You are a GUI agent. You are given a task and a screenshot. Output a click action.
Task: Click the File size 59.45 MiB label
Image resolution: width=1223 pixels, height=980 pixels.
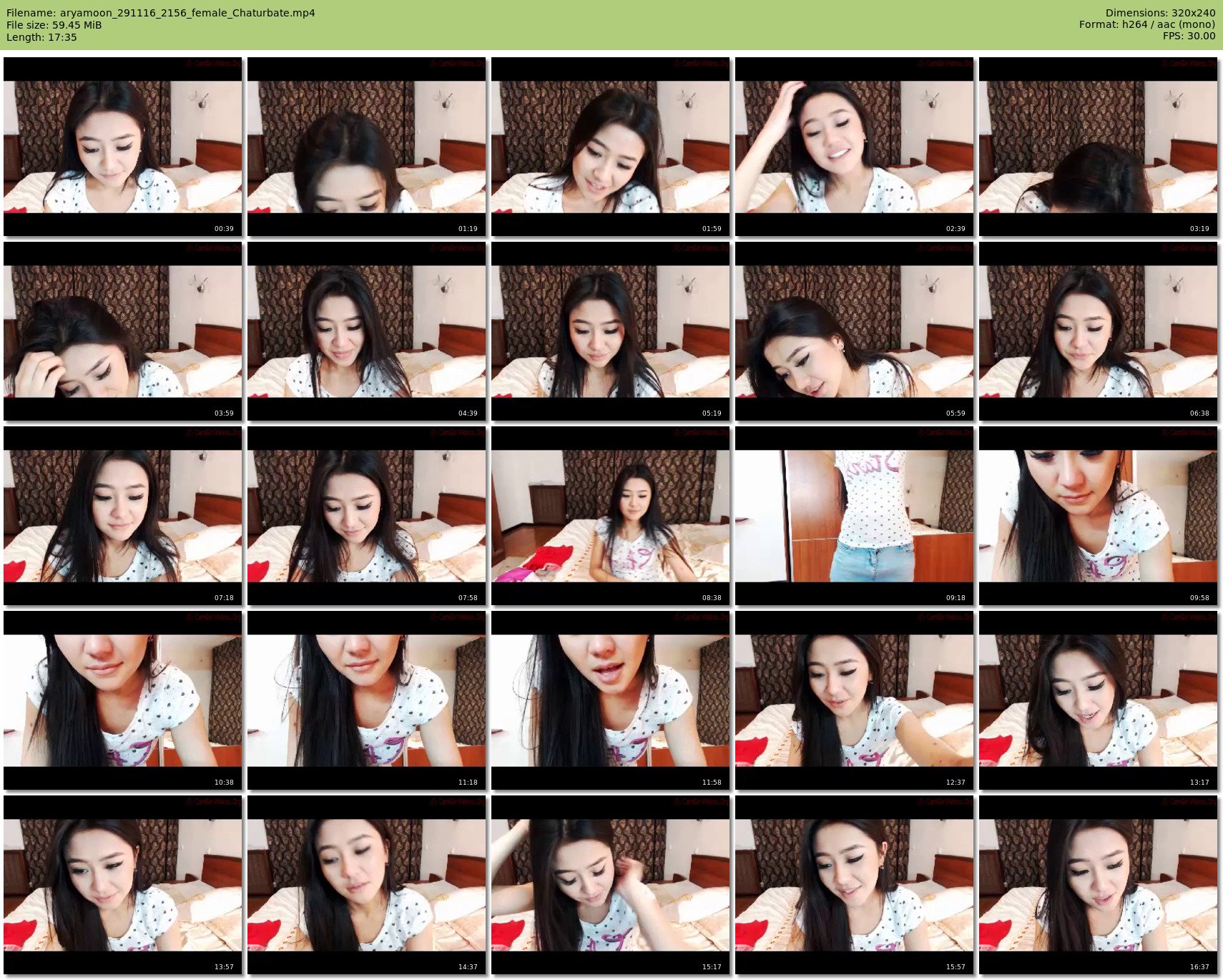click(54, 25)
